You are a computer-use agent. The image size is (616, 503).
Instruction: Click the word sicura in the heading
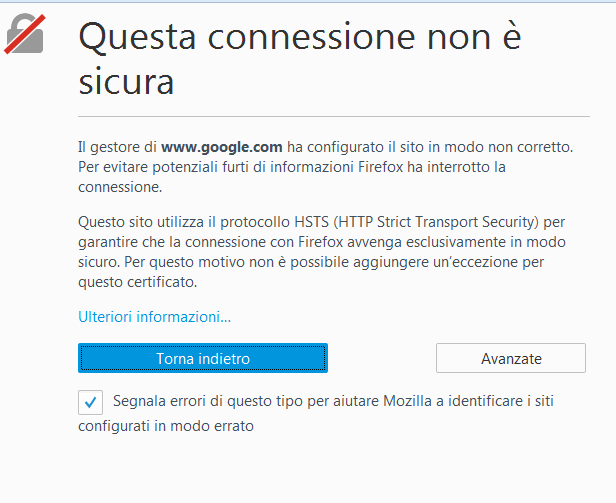click(126, 82)
